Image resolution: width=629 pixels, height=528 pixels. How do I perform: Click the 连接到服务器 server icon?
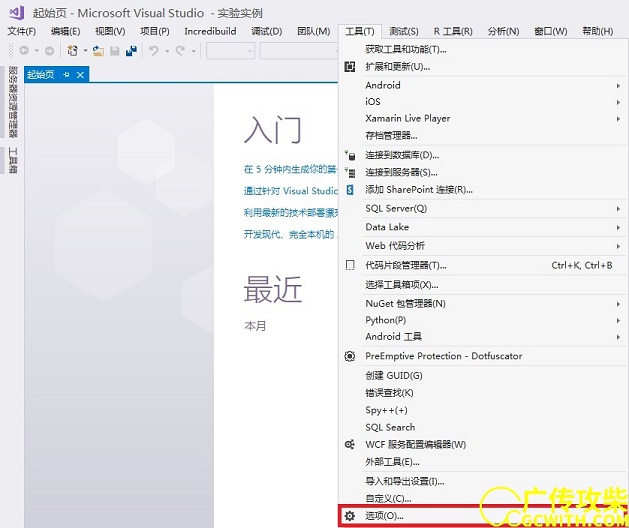350,173
